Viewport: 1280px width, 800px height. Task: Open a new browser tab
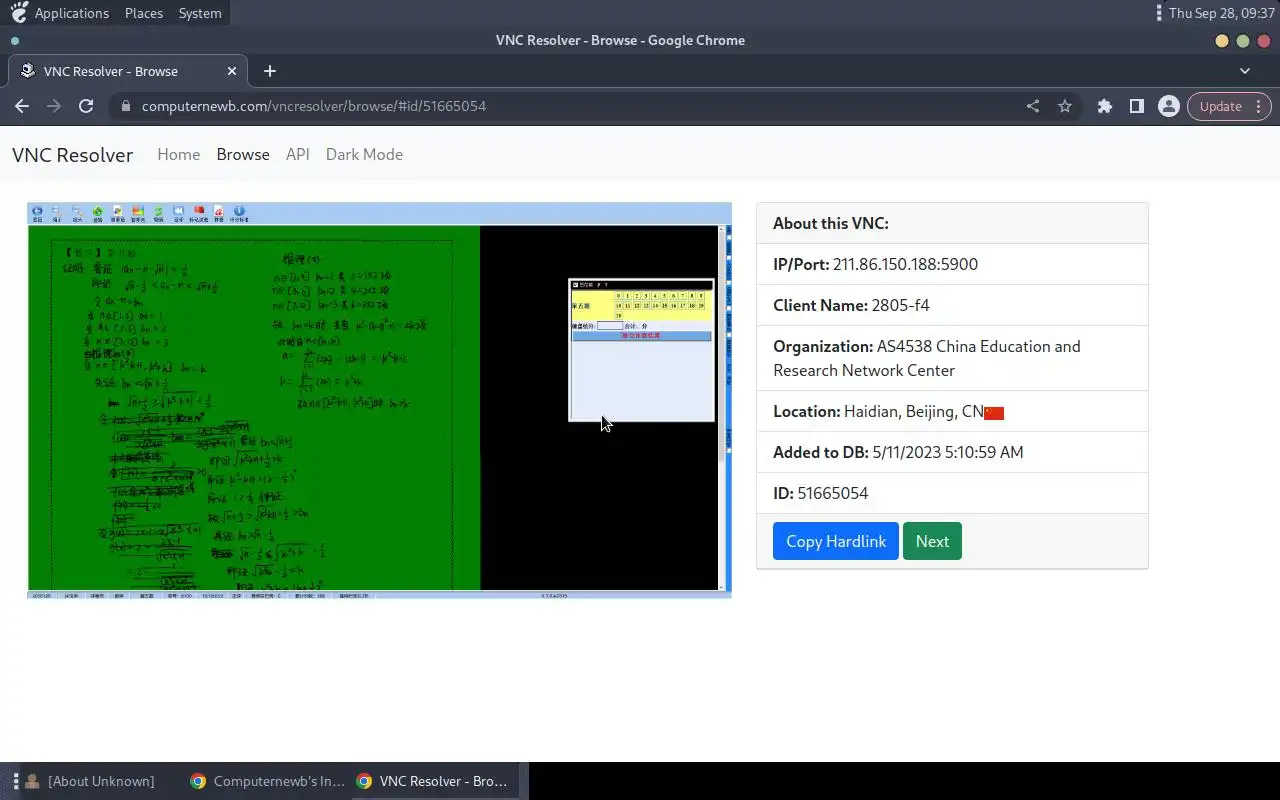[x=270, y=71]
